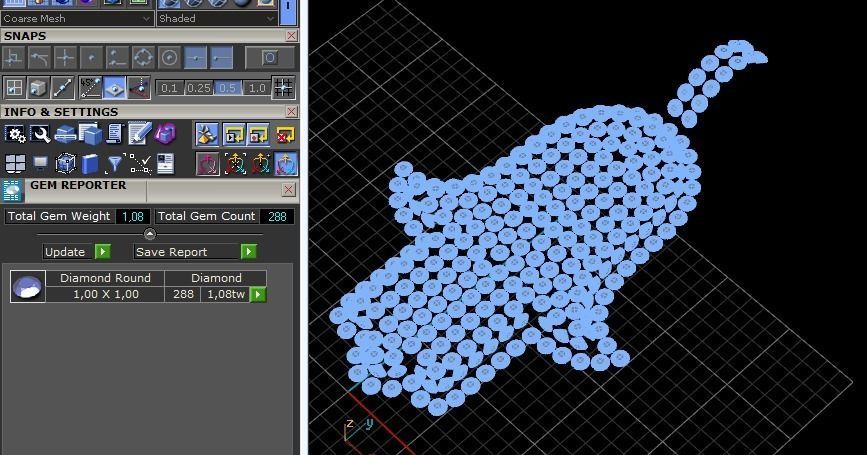The height and width of the screenshot is (455, 867).
Task: Close the INFO & SETTINGS panel
Action: [x=291, y=112]
